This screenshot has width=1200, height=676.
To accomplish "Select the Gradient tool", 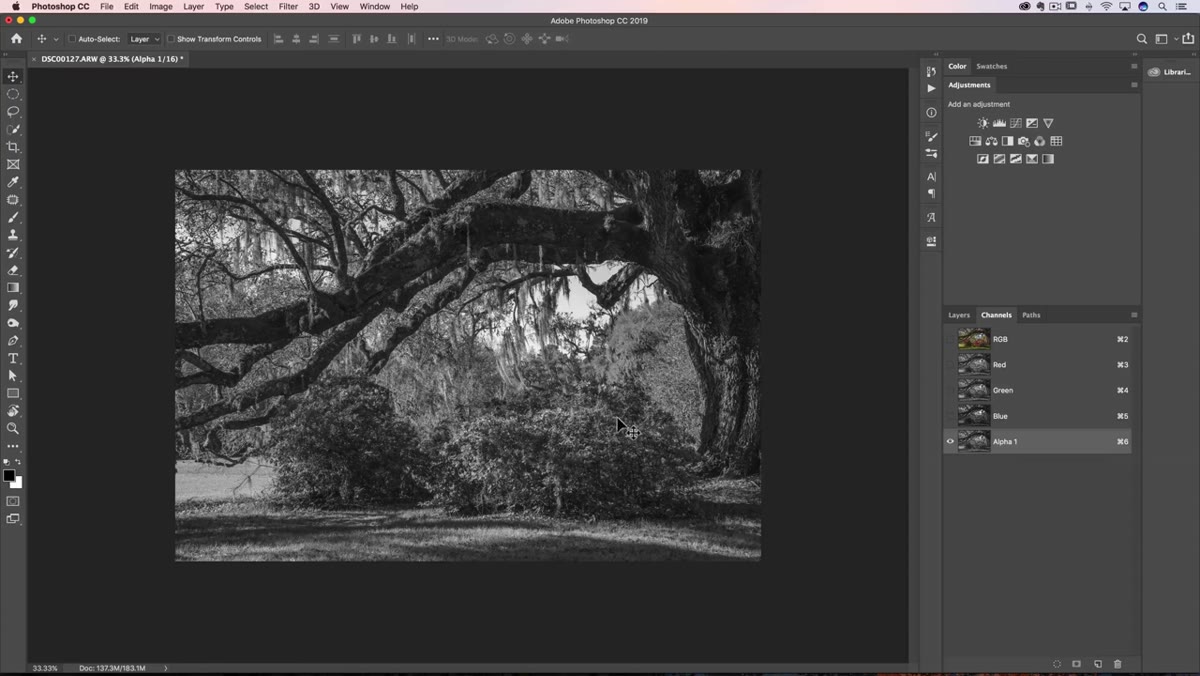I will (x=13, y=288).
